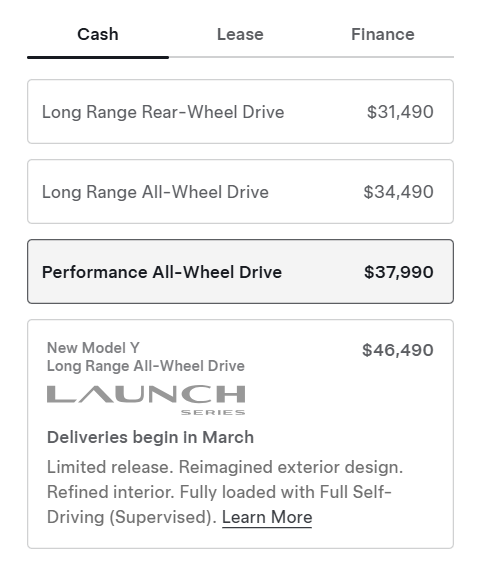The image size is (479, 562).
Task: Choose Long Range Rear-Wheel Drive option
Action: 240,111
